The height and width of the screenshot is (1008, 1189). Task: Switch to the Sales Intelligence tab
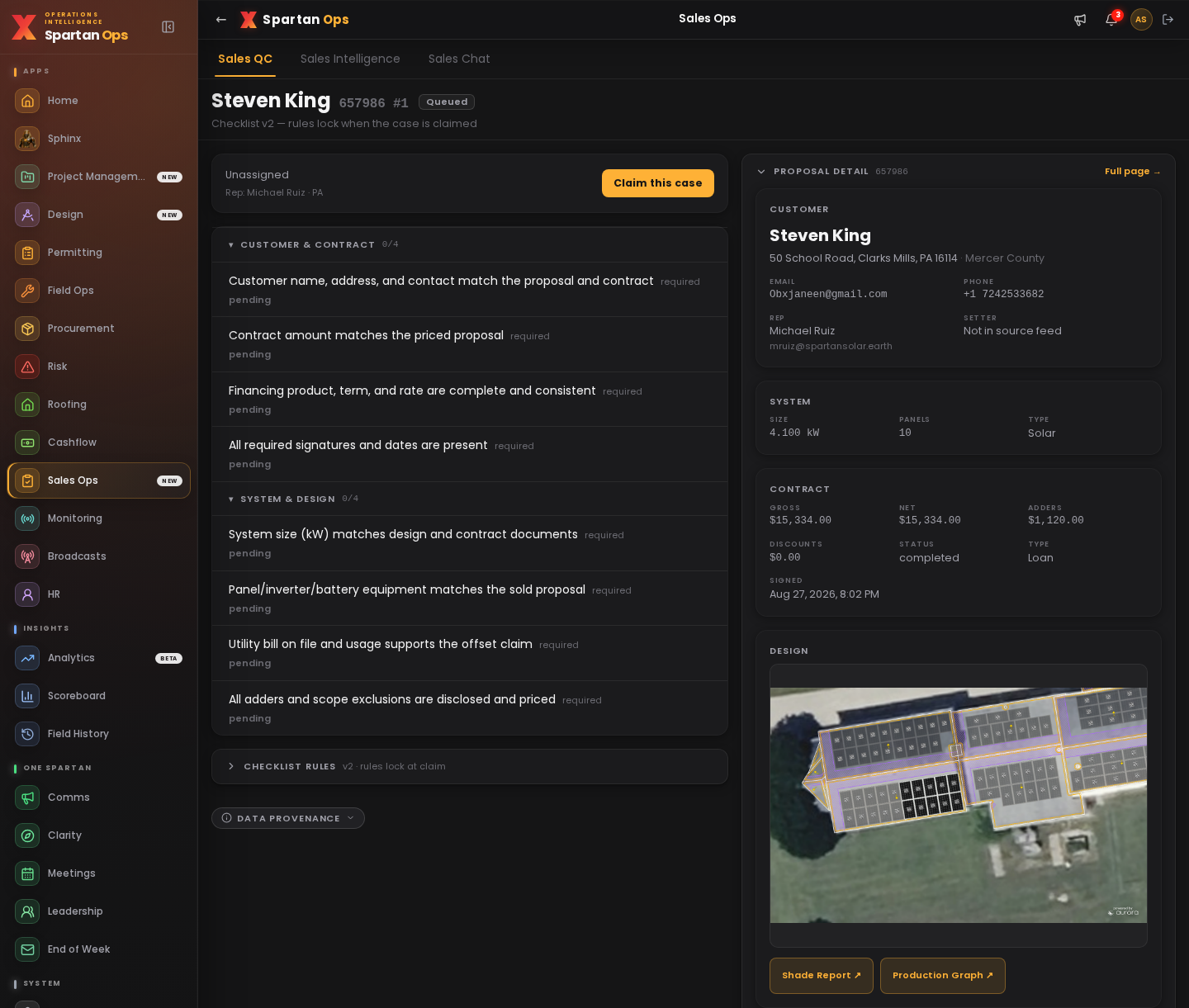point(350,59)
